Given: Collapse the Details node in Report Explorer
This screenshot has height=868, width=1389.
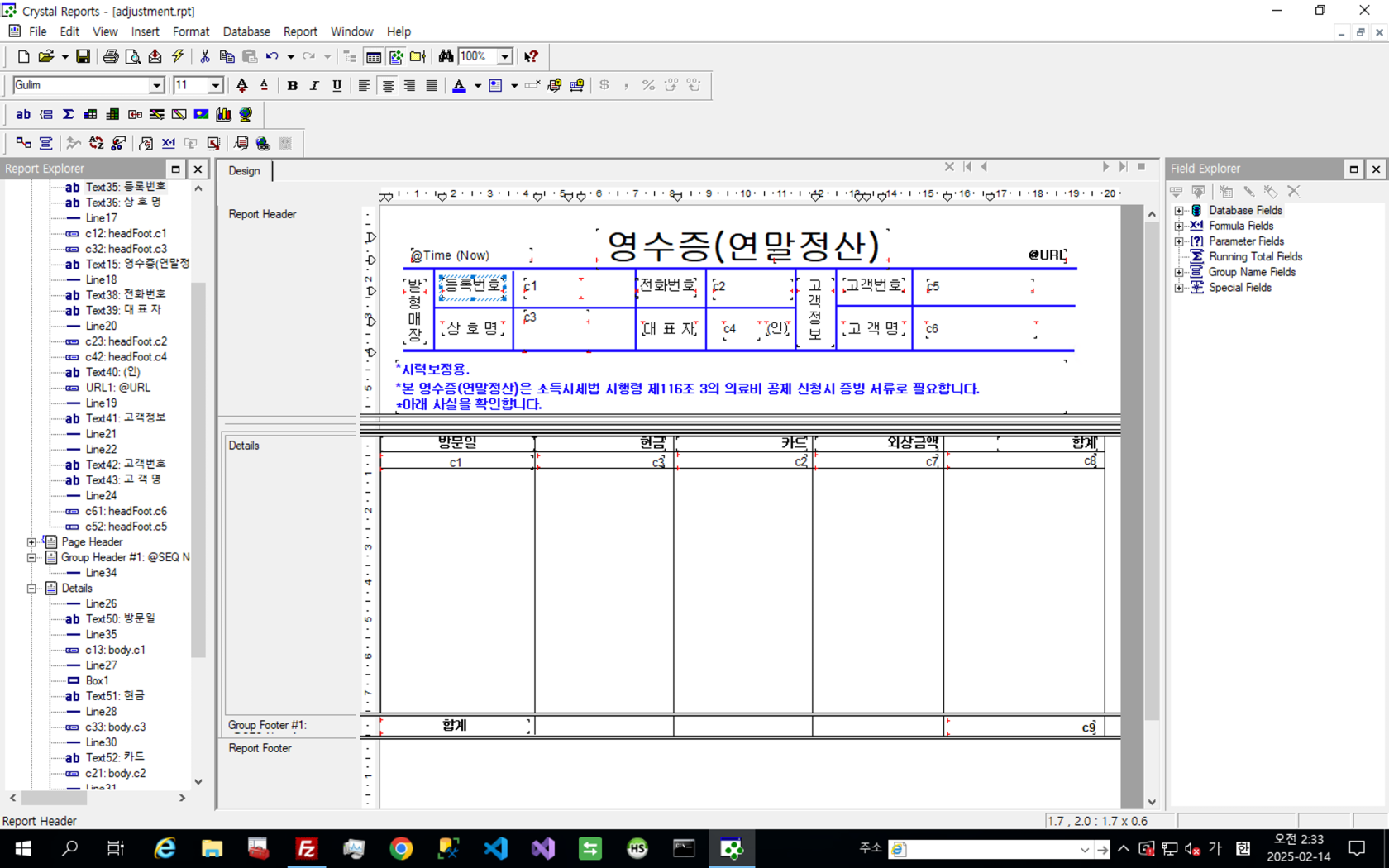Looking at the screenshot, I should [x=31, y=589].
